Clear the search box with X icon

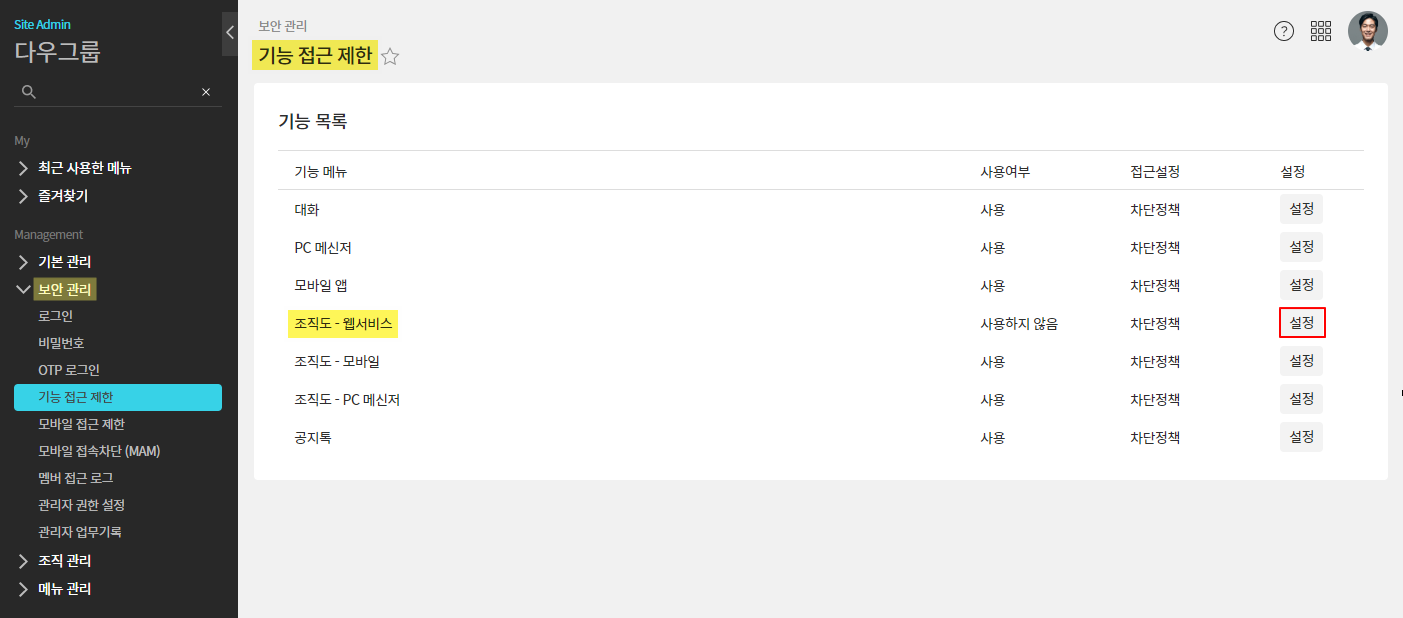coord(206,92)
